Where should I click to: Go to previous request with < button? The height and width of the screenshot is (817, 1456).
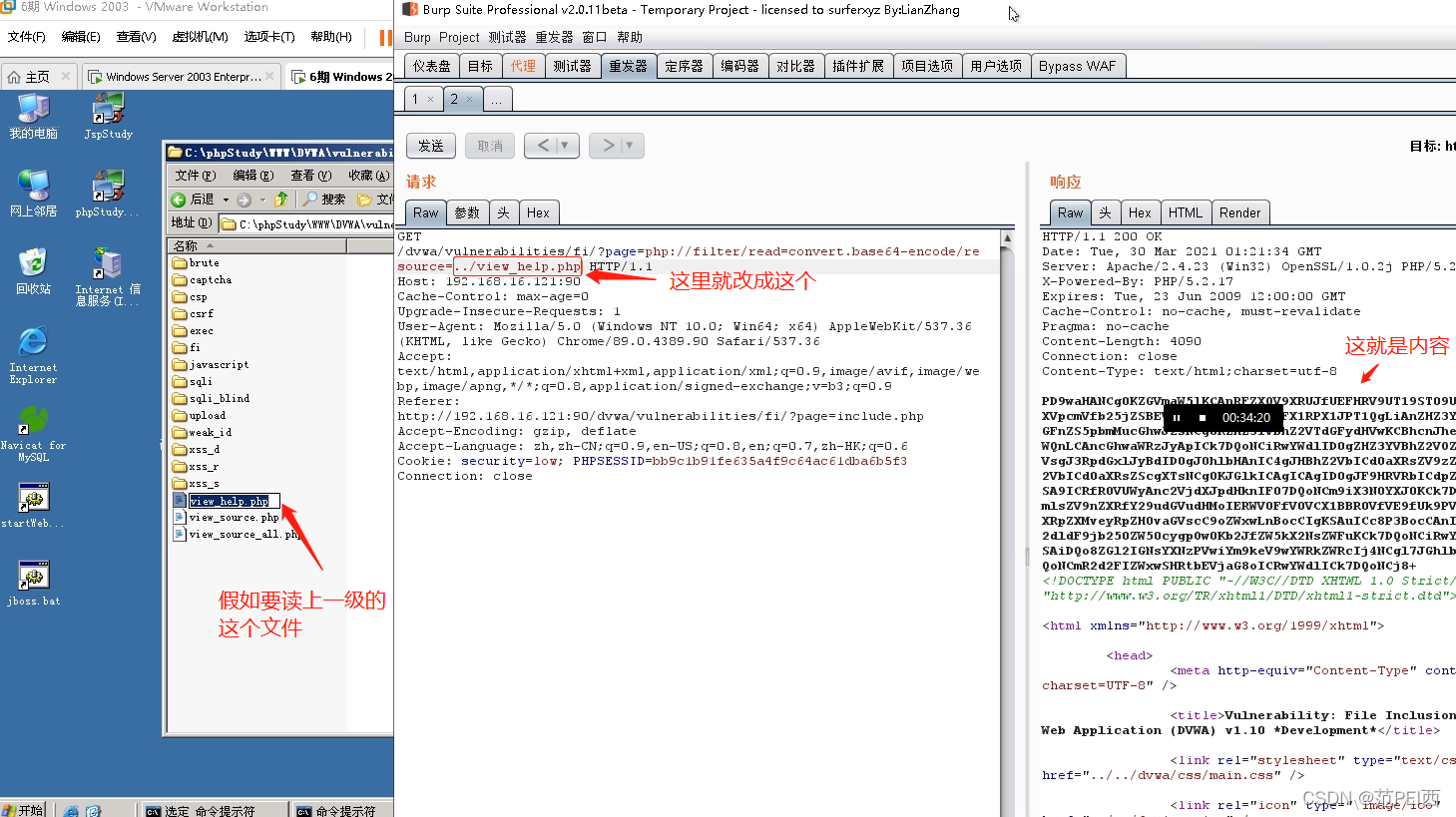(543, 146)
